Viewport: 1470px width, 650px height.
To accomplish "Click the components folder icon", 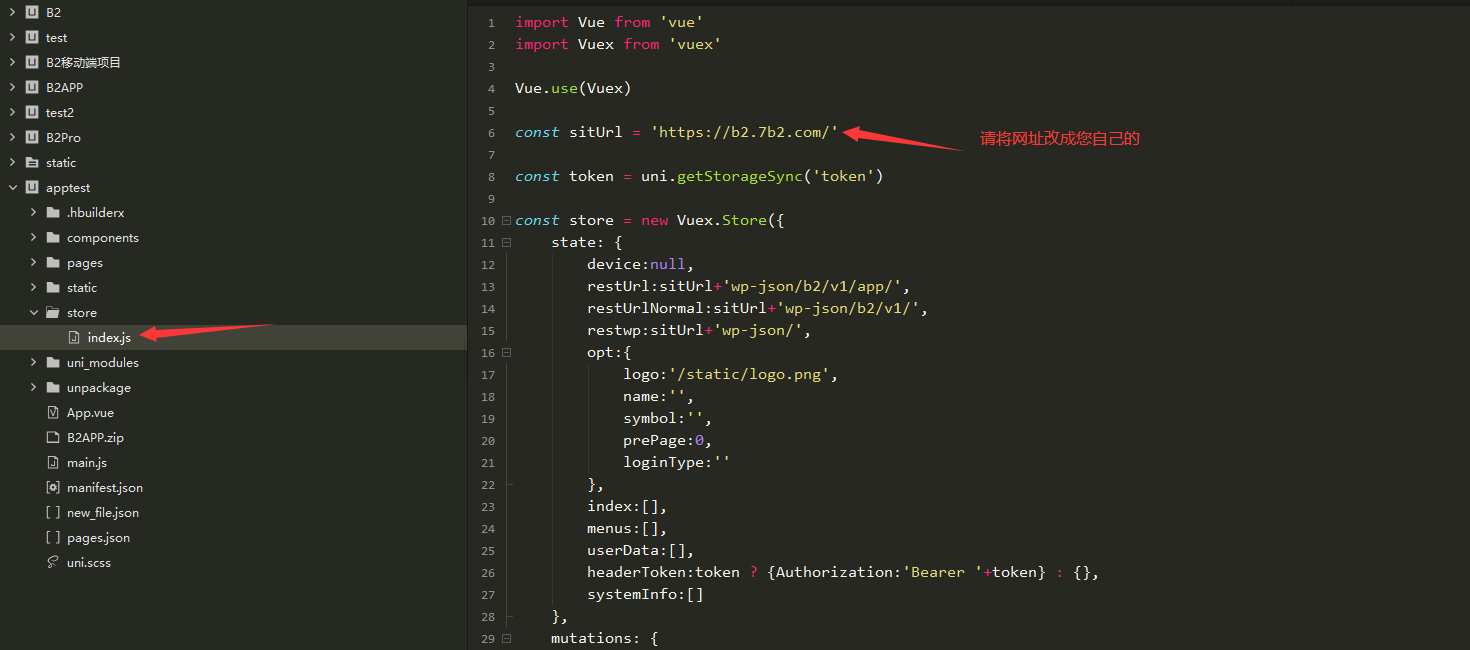I will click(53, 238).
